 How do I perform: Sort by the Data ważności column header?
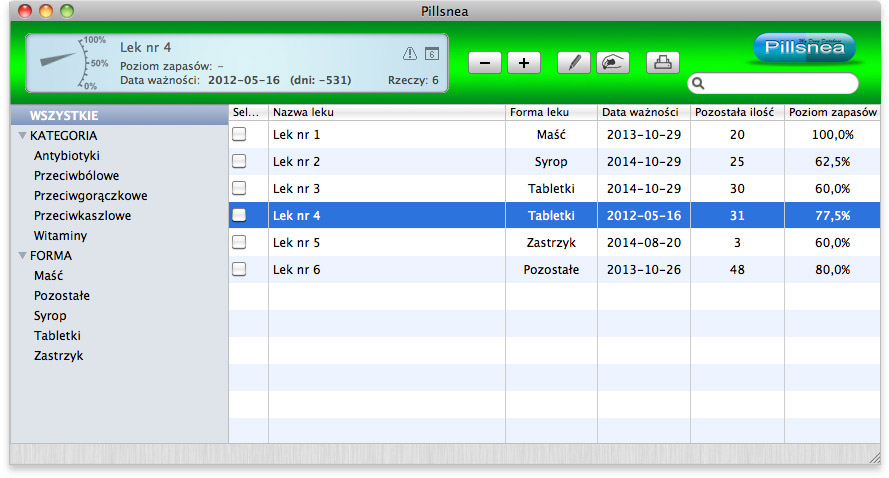[644, 112]
